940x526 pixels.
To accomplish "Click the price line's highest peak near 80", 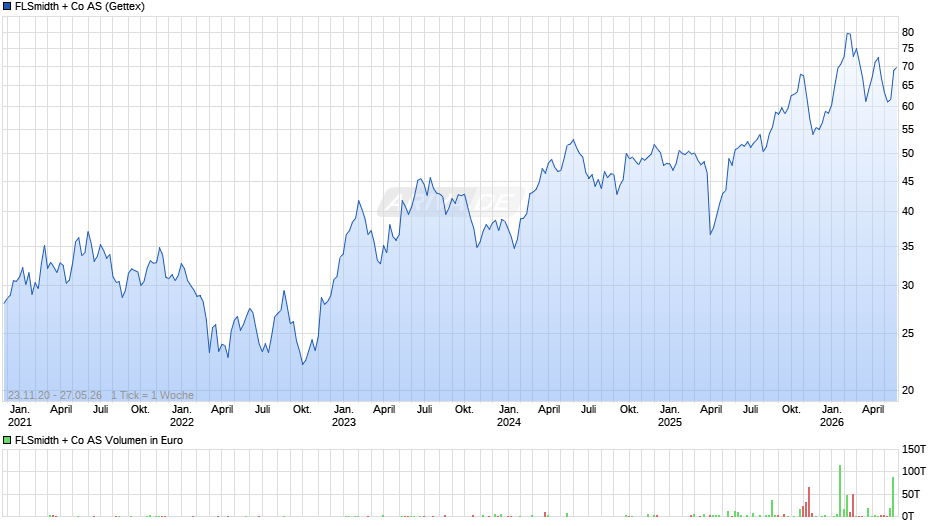I will (848, 34).
